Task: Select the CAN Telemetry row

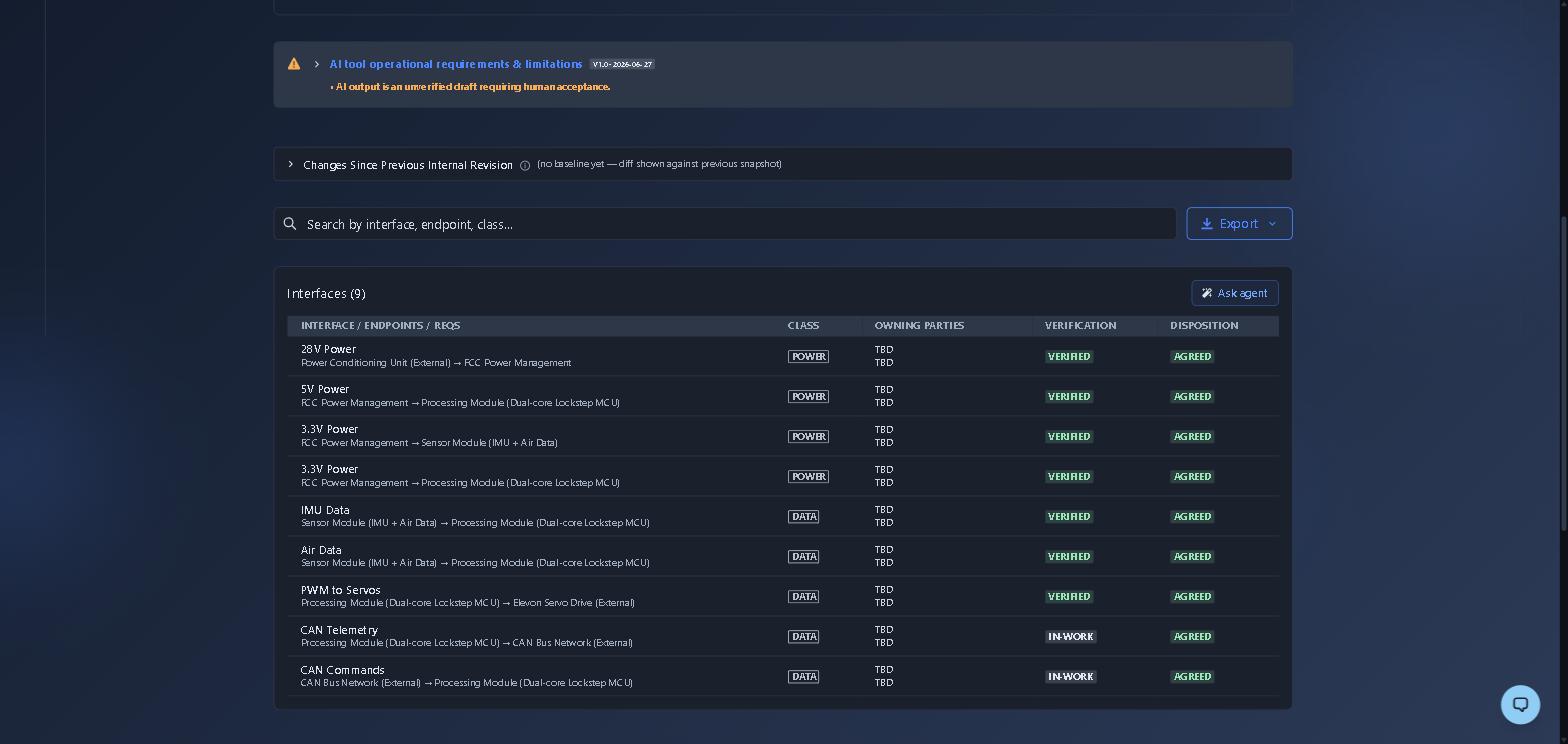Action: pyautogui.click(x=783, y=636)
